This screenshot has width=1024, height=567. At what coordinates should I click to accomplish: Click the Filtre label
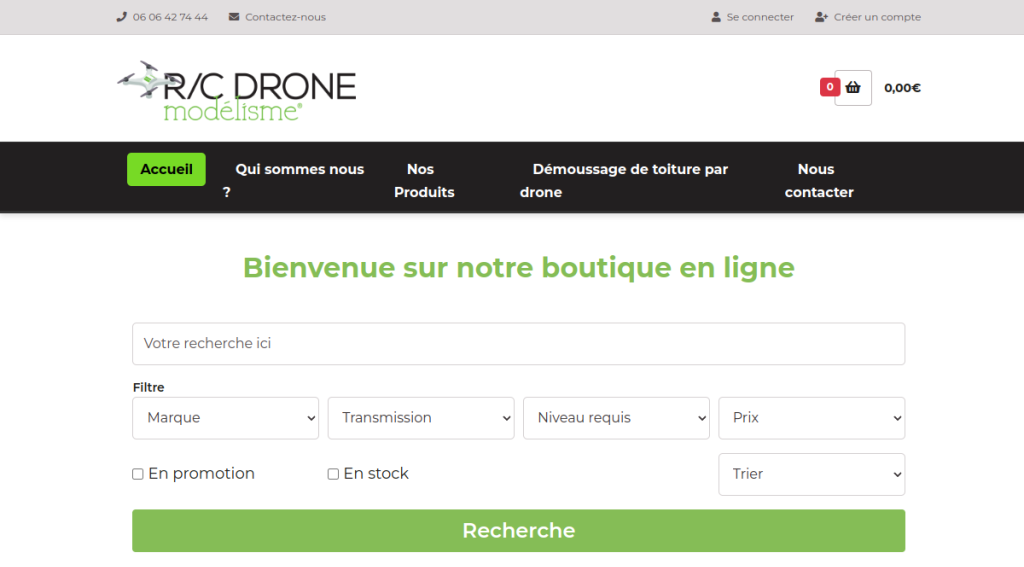[148, 387]
